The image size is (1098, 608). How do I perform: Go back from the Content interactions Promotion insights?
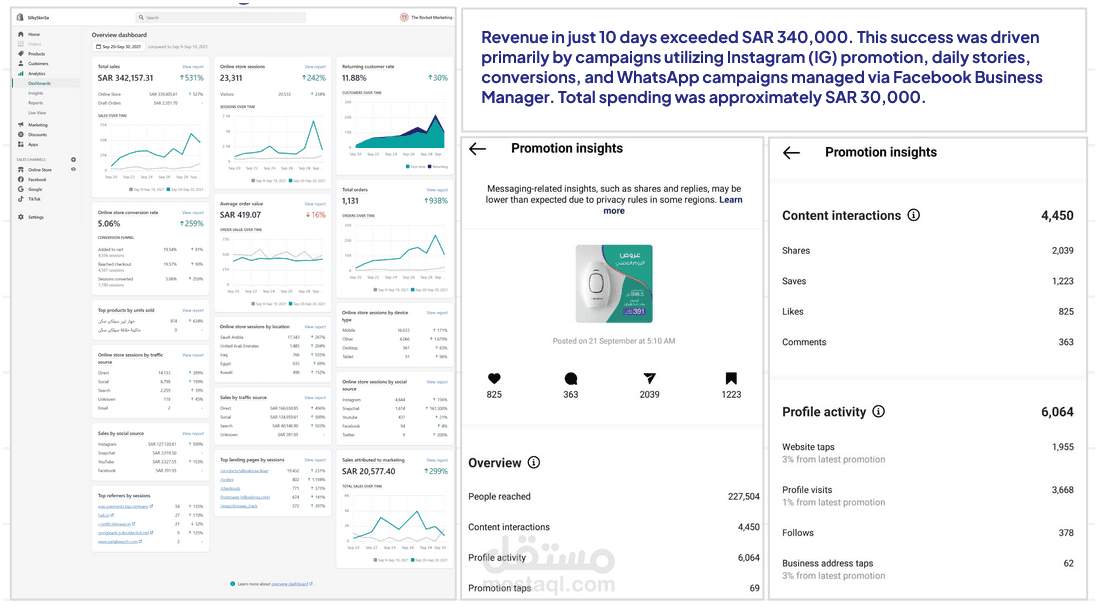[791, 153]
